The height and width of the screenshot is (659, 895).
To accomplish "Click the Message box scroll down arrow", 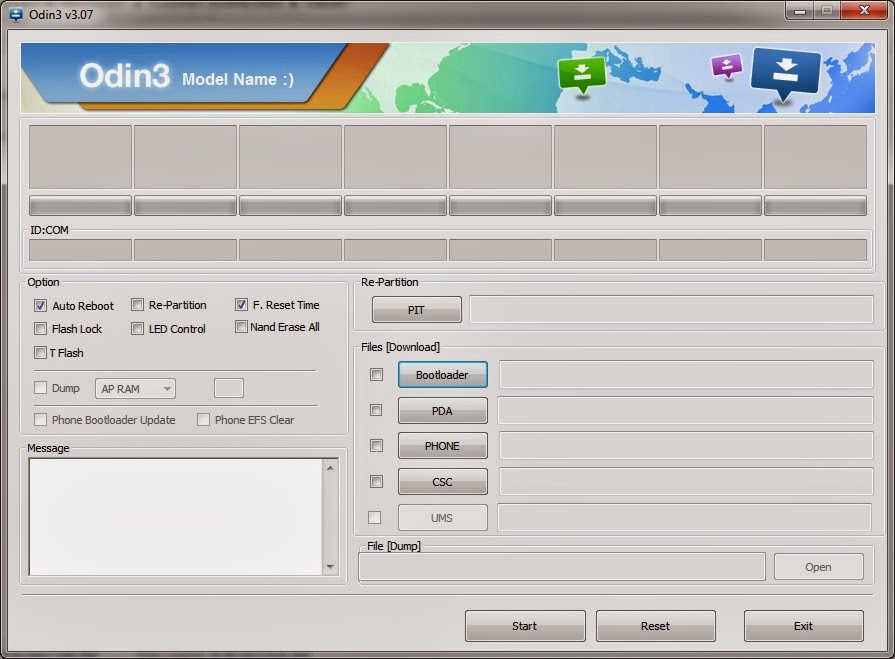I will (330, 567).
